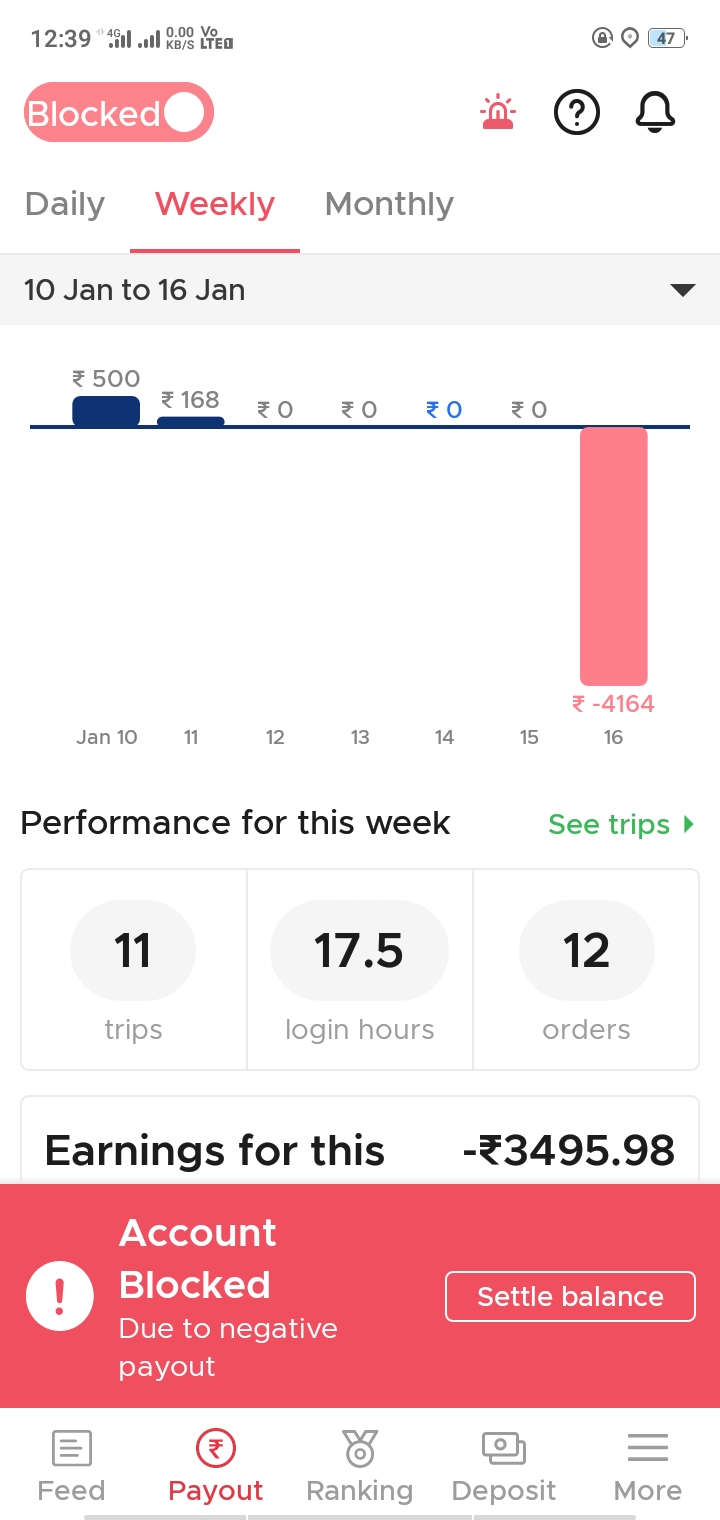Select the Jan 10 ₹500 earnings bar
Image resolution: width=720 pixels, height=1520 pixels.
click(106, 411)
